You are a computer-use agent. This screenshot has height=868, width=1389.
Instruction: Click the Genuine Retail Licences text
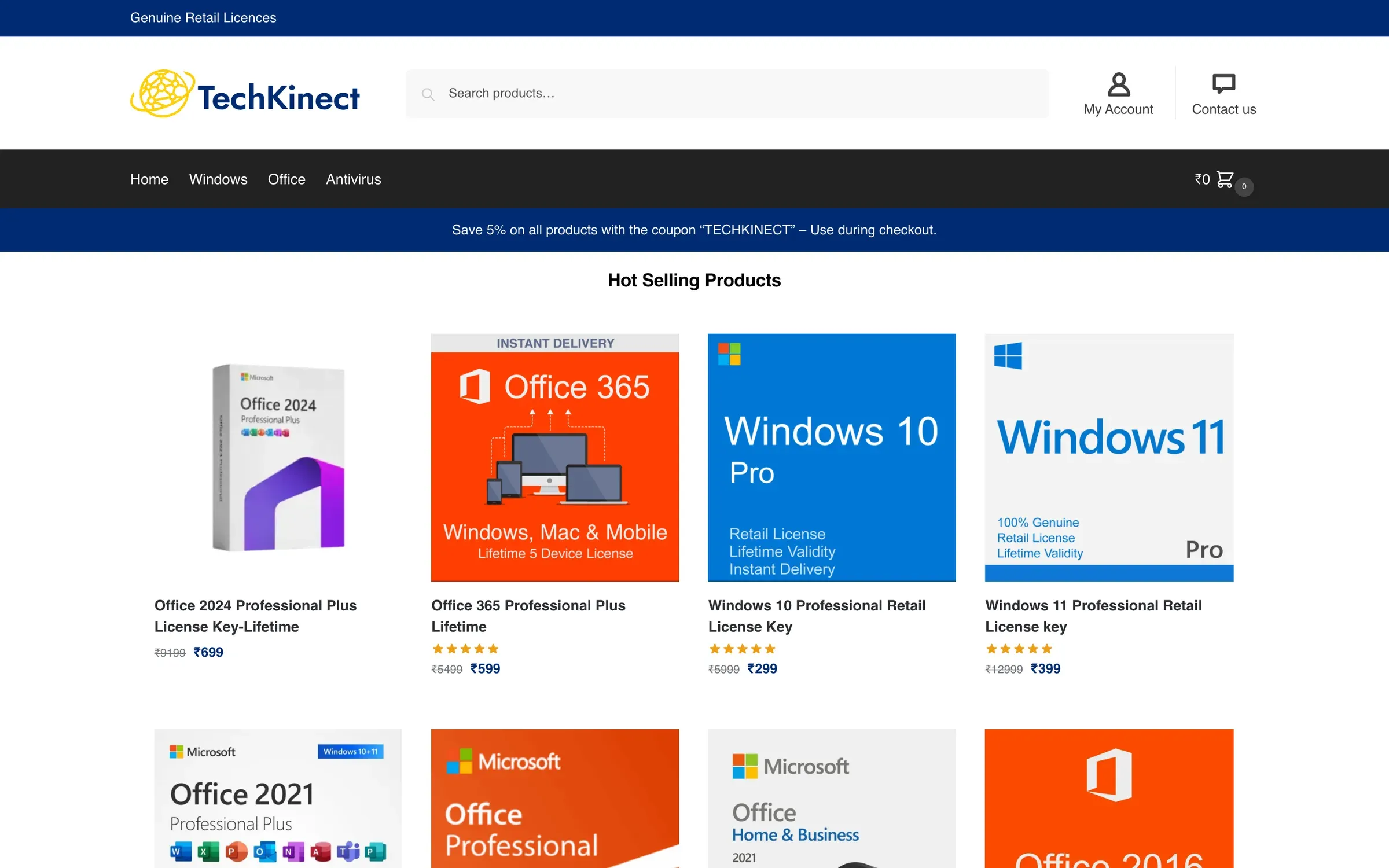[x=203, y=18]
